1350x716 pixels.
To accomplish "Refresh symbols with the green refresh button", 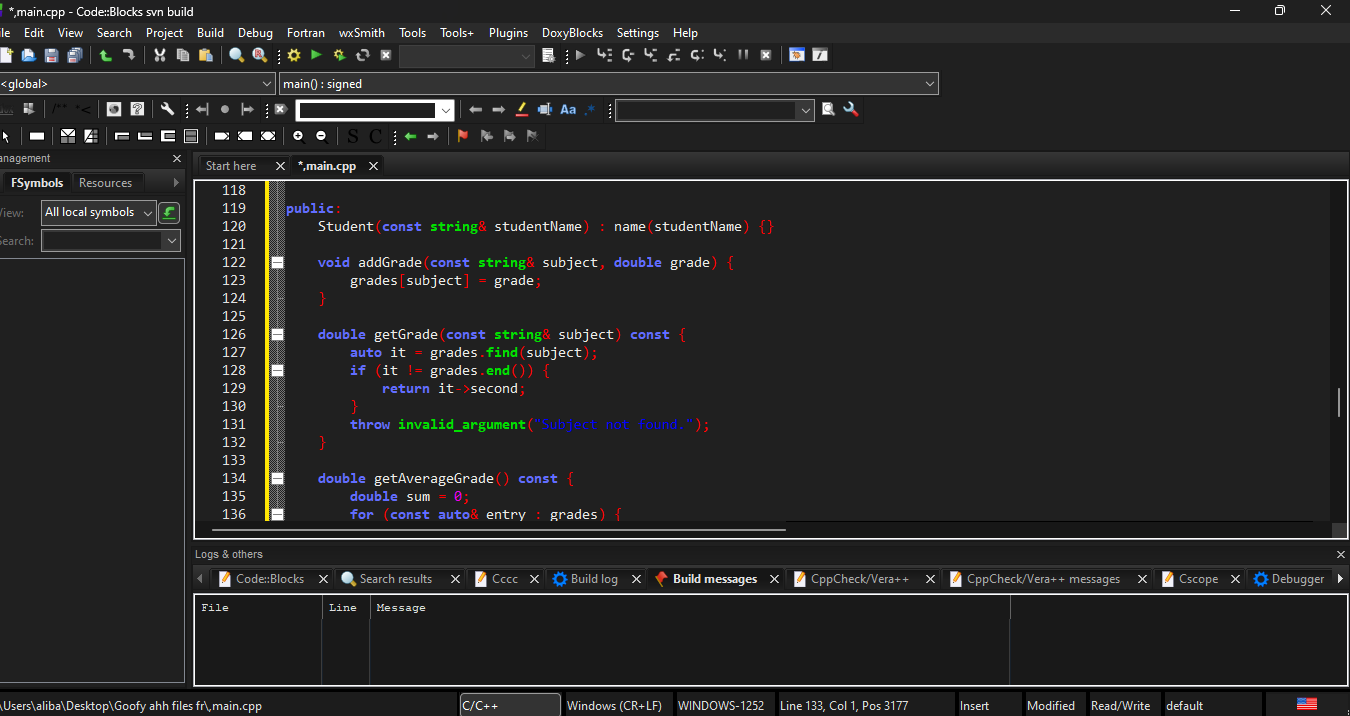I will [169, 212].
